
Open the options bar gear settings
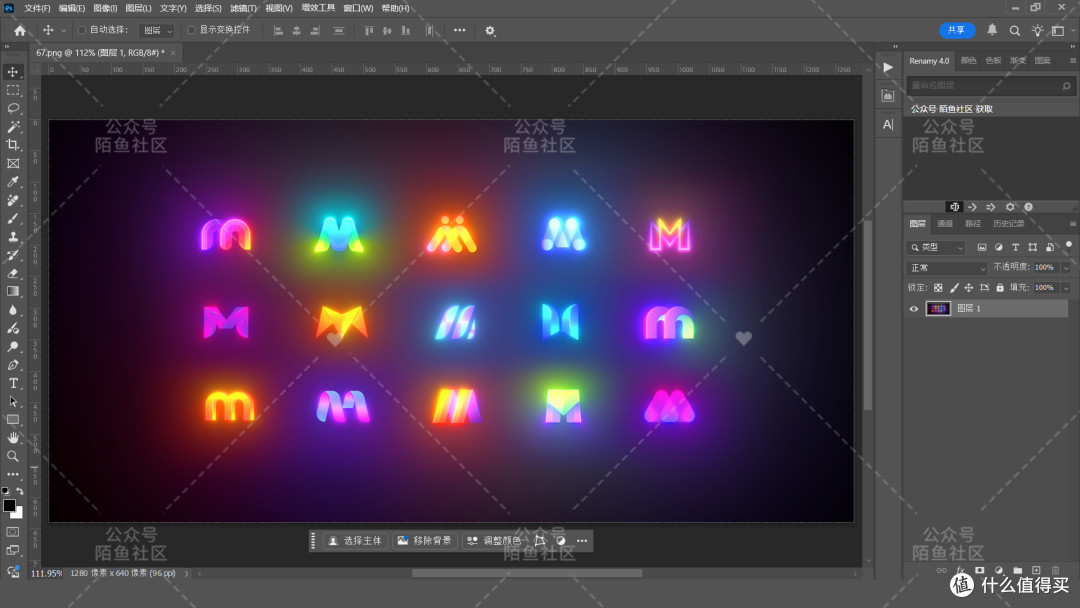coord(490,30)
